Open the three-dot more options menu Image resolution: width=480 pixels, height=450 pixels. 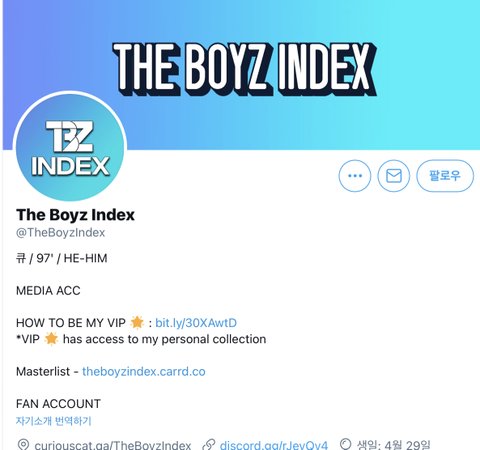355,176
